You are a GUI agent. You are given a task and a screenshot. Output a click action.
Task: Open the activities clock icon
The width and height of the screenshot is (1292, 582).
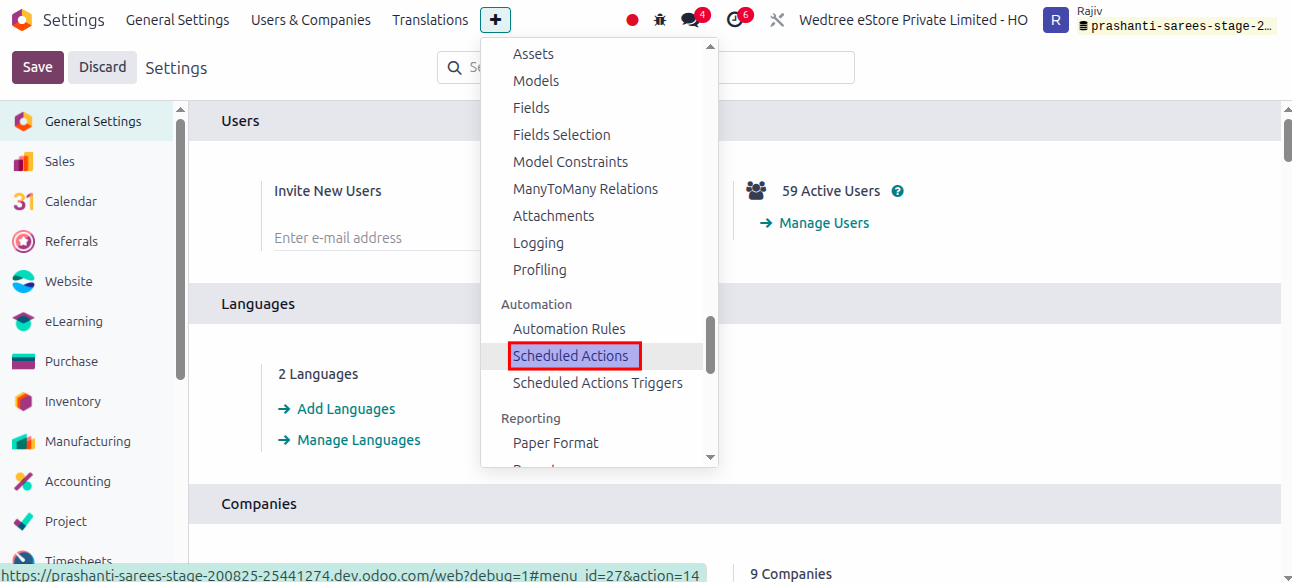(735, 20)
